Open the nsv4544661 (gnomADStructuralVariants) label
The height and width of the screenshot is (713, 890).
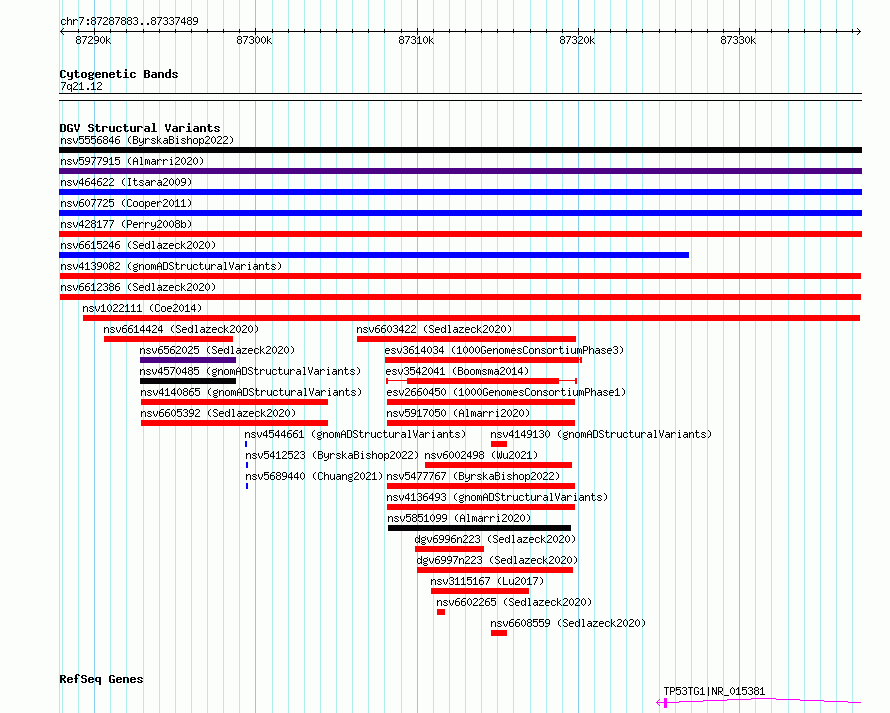[x=355, y=434]
